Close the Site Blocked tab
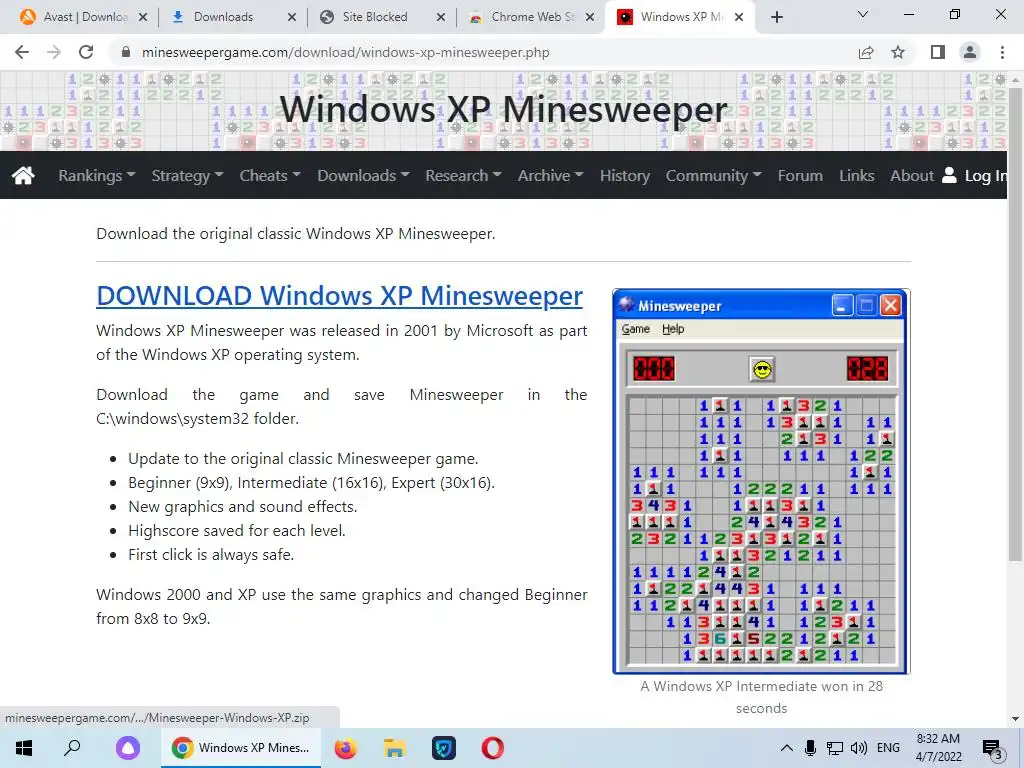Screen dimensions: 1024x768 441,17
